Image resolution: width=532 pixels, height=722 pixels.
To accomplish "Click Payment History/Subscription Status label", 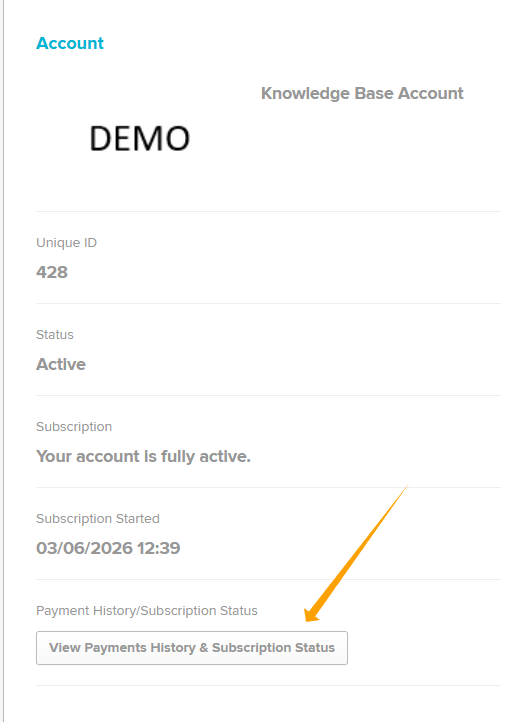I will pos(146,611).
